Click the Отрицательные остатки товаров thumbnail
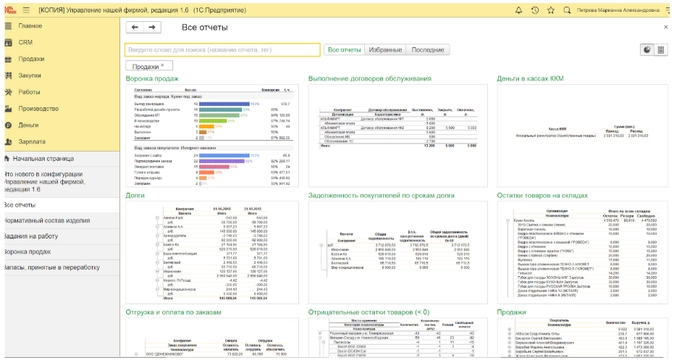The width and height of the screenshot is (674, 361). [398, 337]
